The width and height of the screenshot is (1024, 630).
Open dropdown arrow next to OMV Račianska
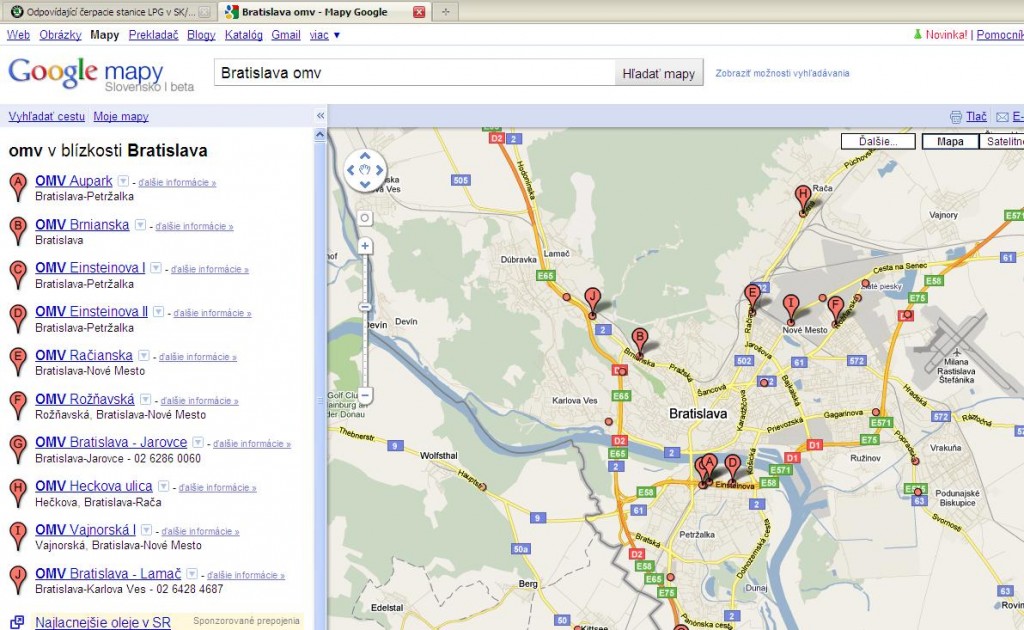[x=144, y=356]
